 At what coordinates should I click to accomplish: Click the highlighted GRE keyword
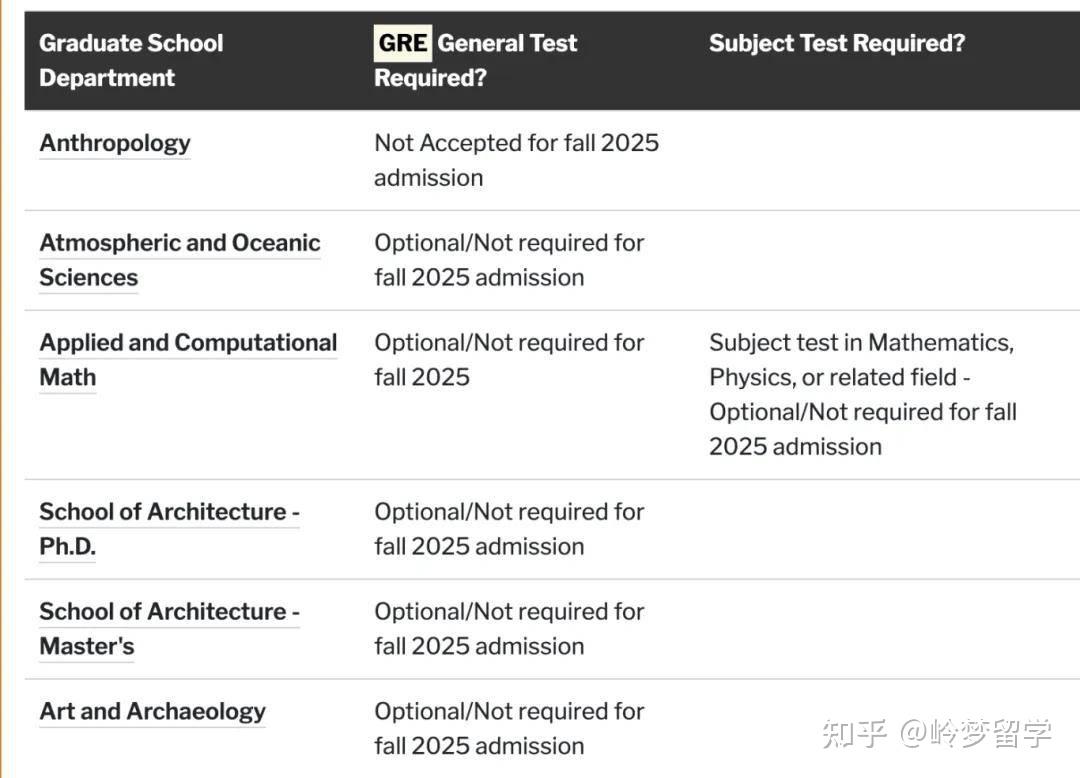click(402, 43)
